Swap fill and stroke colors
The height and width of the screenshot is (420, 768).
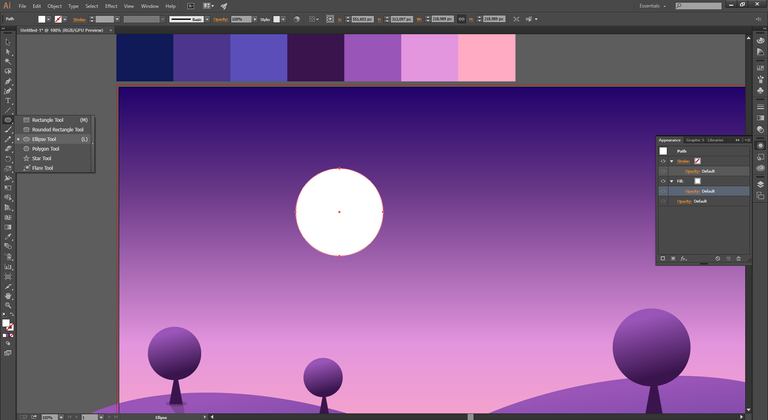click(x=12, y=315)
